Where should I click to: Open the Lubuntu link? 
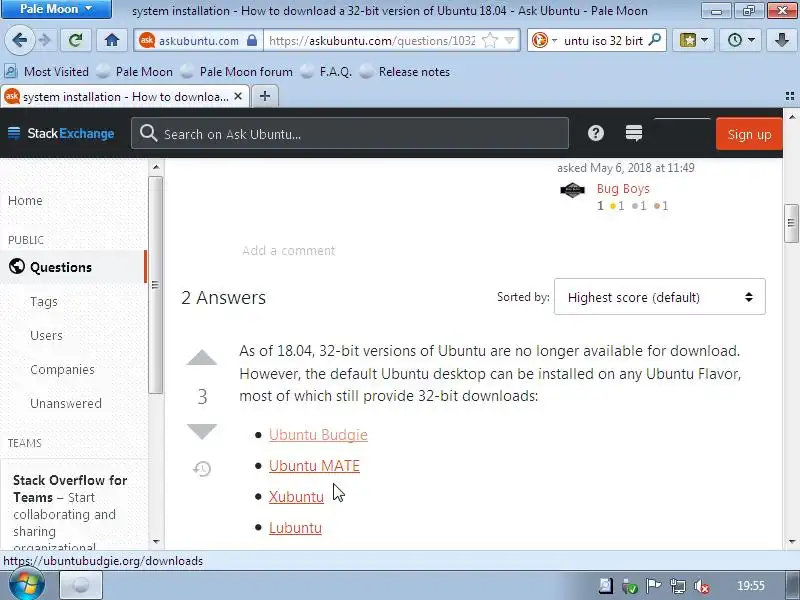click(x=295, y=528)
